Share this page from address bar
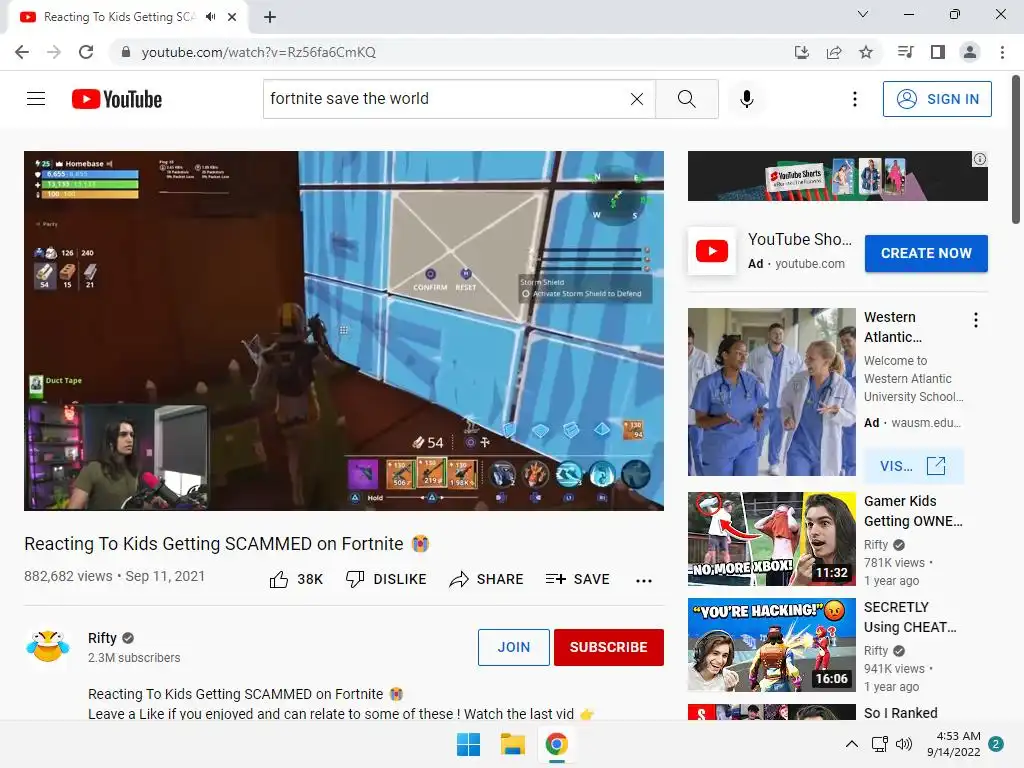The height and width of the screenshot is (768, 1024). [x=834, y=52]
